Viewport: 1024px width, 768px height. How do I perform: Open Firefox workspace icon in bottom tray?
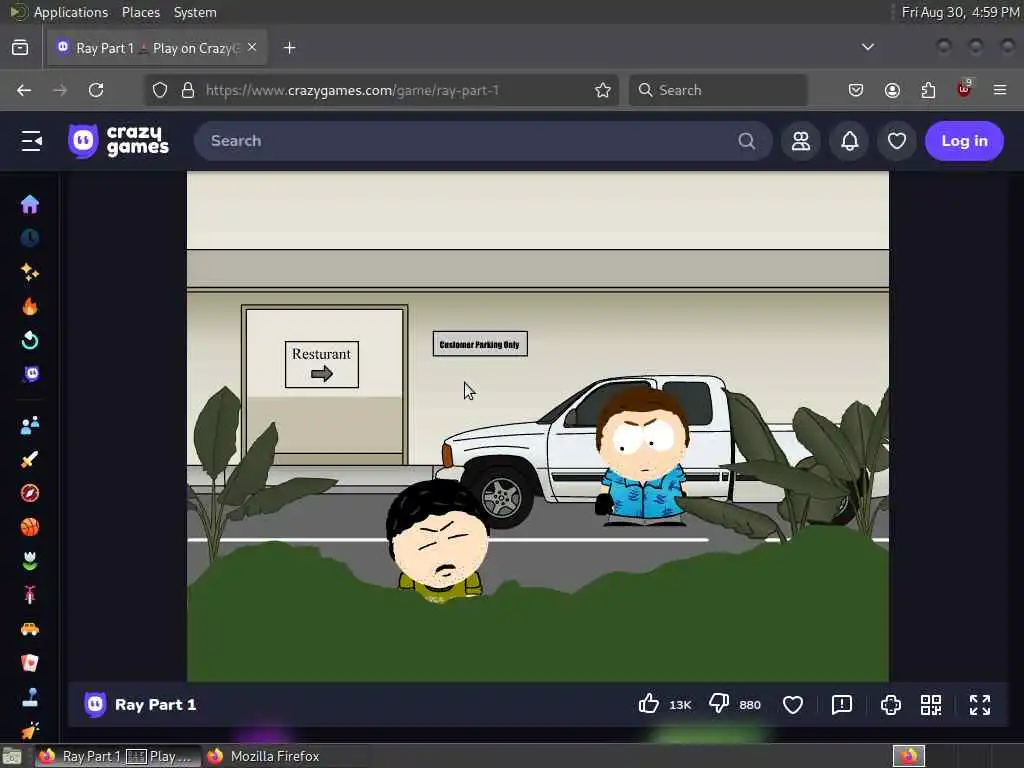tap(908, 756)
